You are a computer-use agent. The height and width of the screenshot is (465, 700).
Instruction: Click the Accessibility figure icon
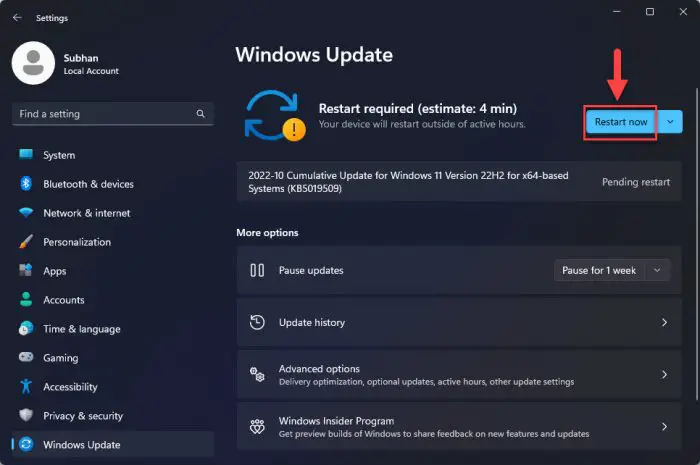26,386
